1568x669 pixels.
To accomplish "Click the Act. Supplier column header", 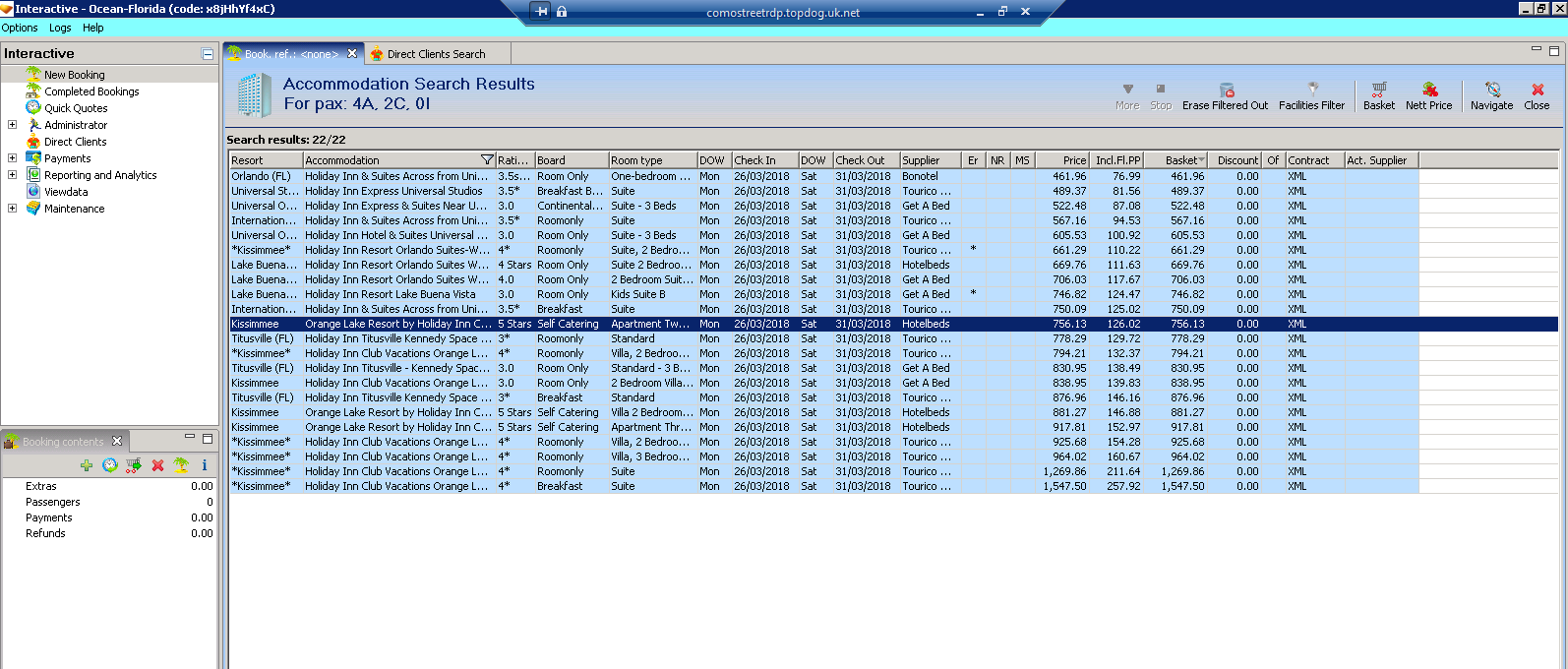I will point(1381,159).
